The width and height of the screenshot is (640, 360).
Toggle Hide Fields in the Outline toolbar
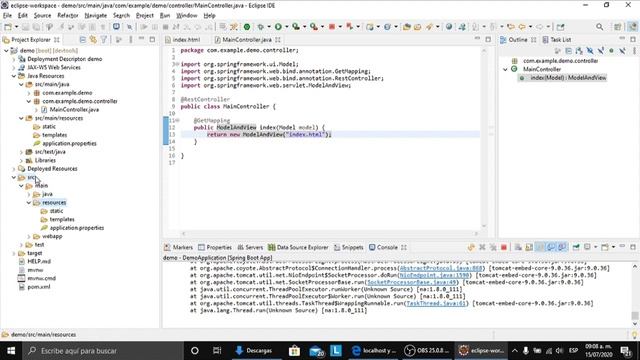(590, 51)
